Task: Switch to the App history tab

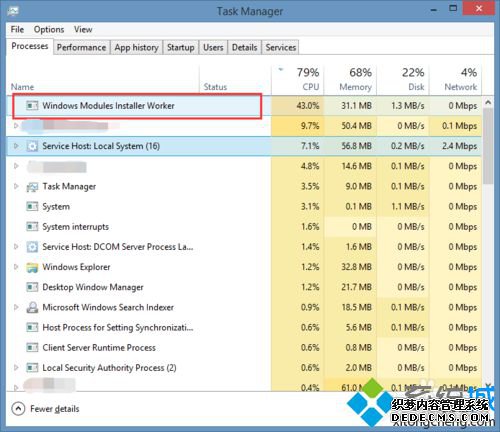Action: point(136,47)
